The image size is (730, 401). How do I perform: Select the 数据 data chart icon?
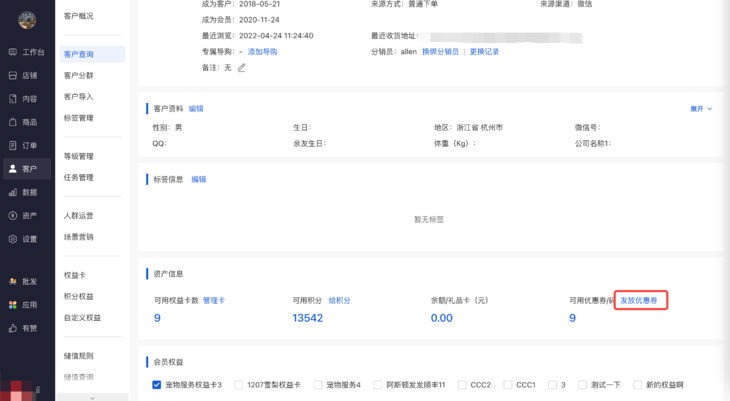(x=13, y=192)
